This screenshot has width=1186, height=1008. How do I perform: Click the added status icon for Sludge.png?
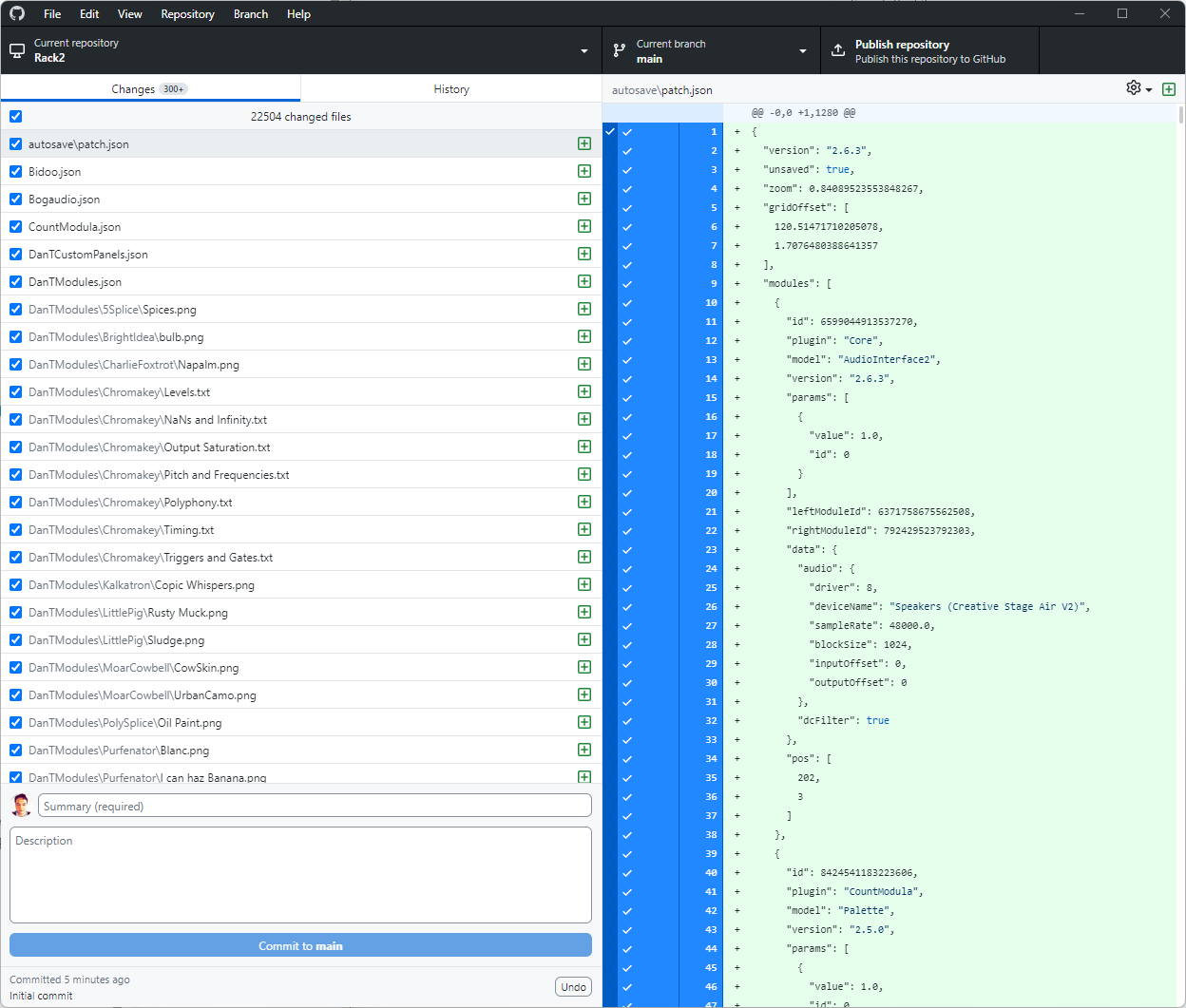[x=584, y=639]
